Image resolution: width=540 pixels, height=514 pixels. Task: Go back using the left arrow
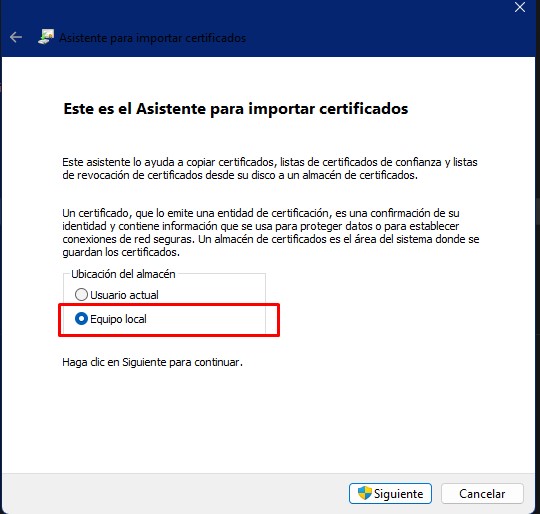coord(16,37)
